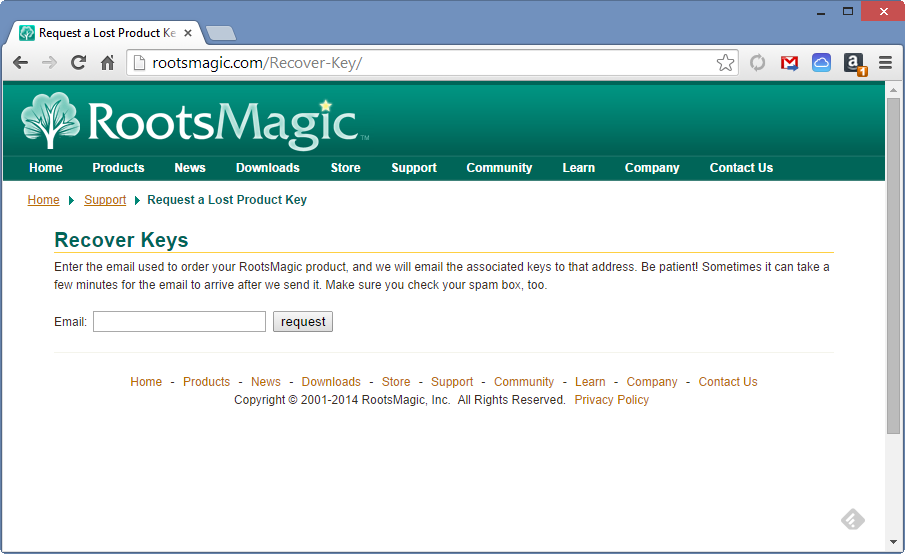This screenshot has width=905, height=554.
Task: Click the Email input field
Action: 179,321
